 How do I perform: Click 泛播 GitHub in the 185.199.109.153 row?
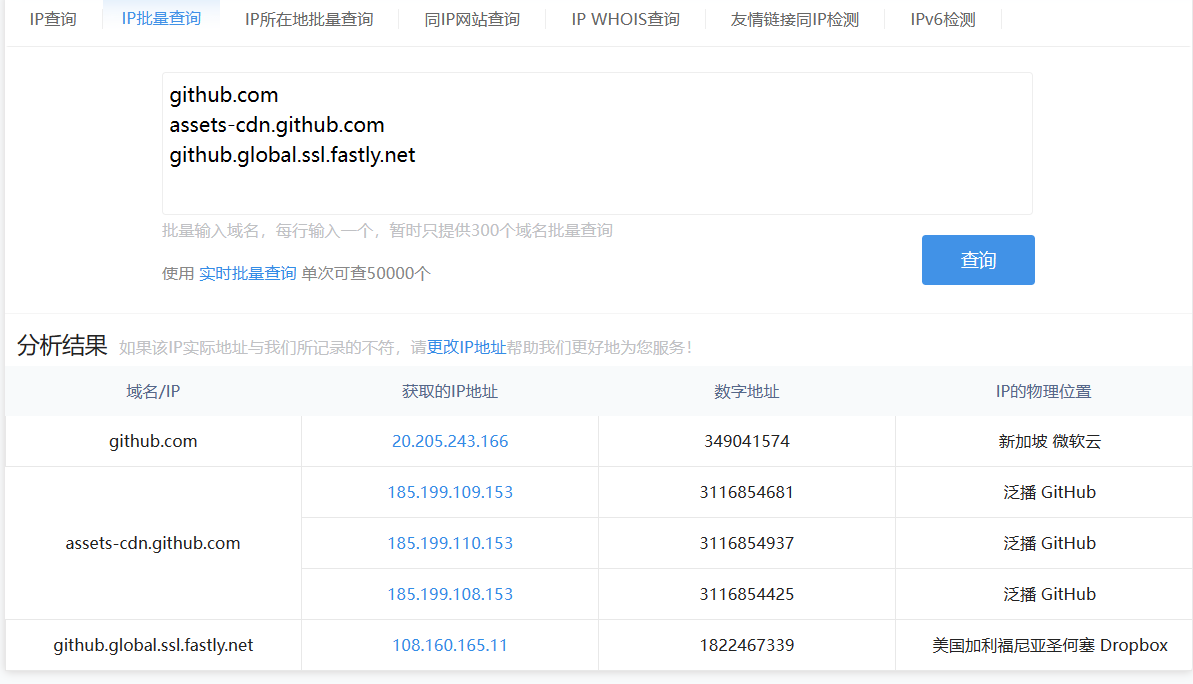(1049, 492)
